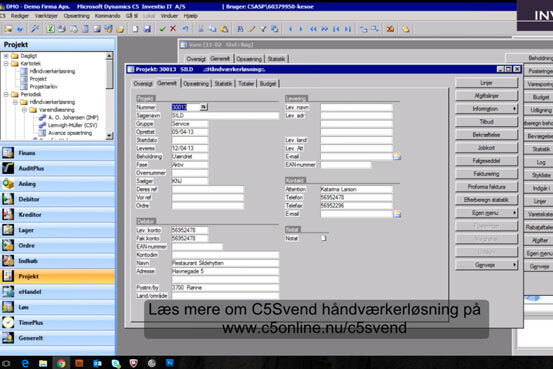Expand the Dagligt tree folder
The height and width of the screenshot is (369, 553).
(x=6, y=56)
